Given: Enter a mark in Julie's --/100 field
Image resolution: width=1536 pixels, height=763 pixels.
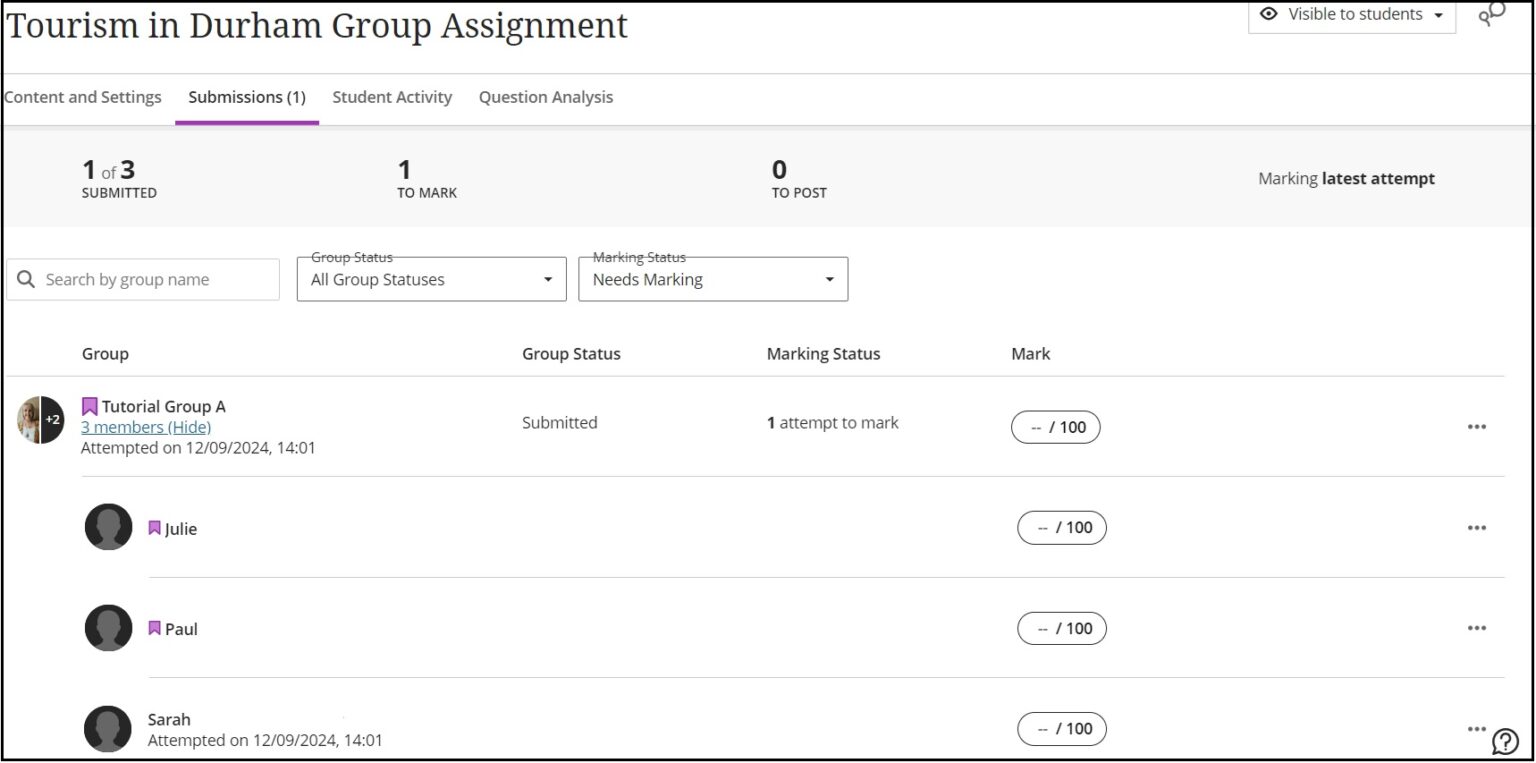Looking at the screenshot, I should pos(1062,527).
